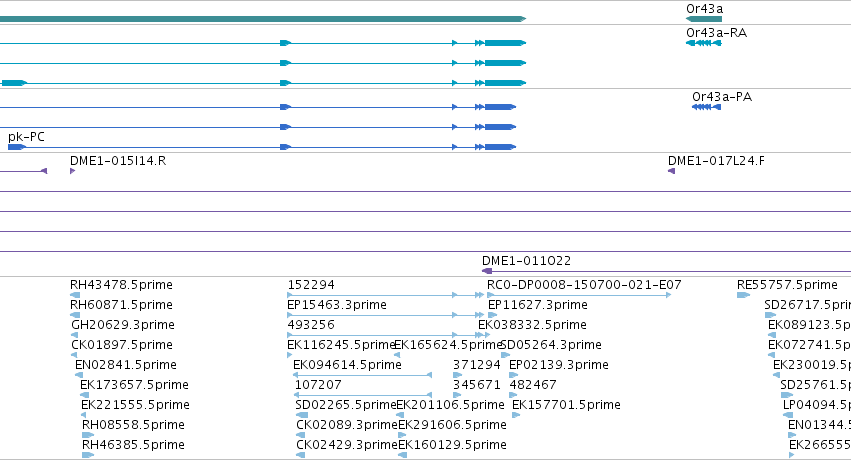Select the Or43a-RA transcript exon glyph

coord(704,43)
